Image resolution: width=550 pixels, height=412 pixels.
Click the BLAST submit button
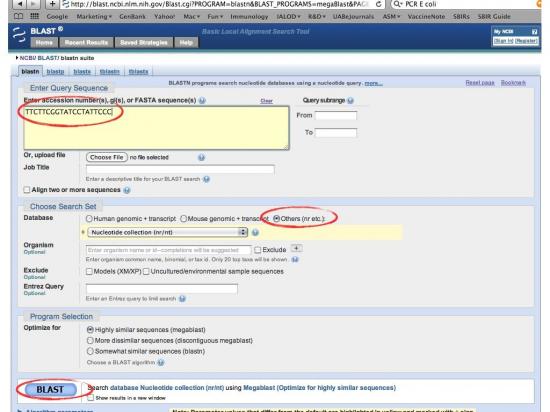(x=51, y=389)
